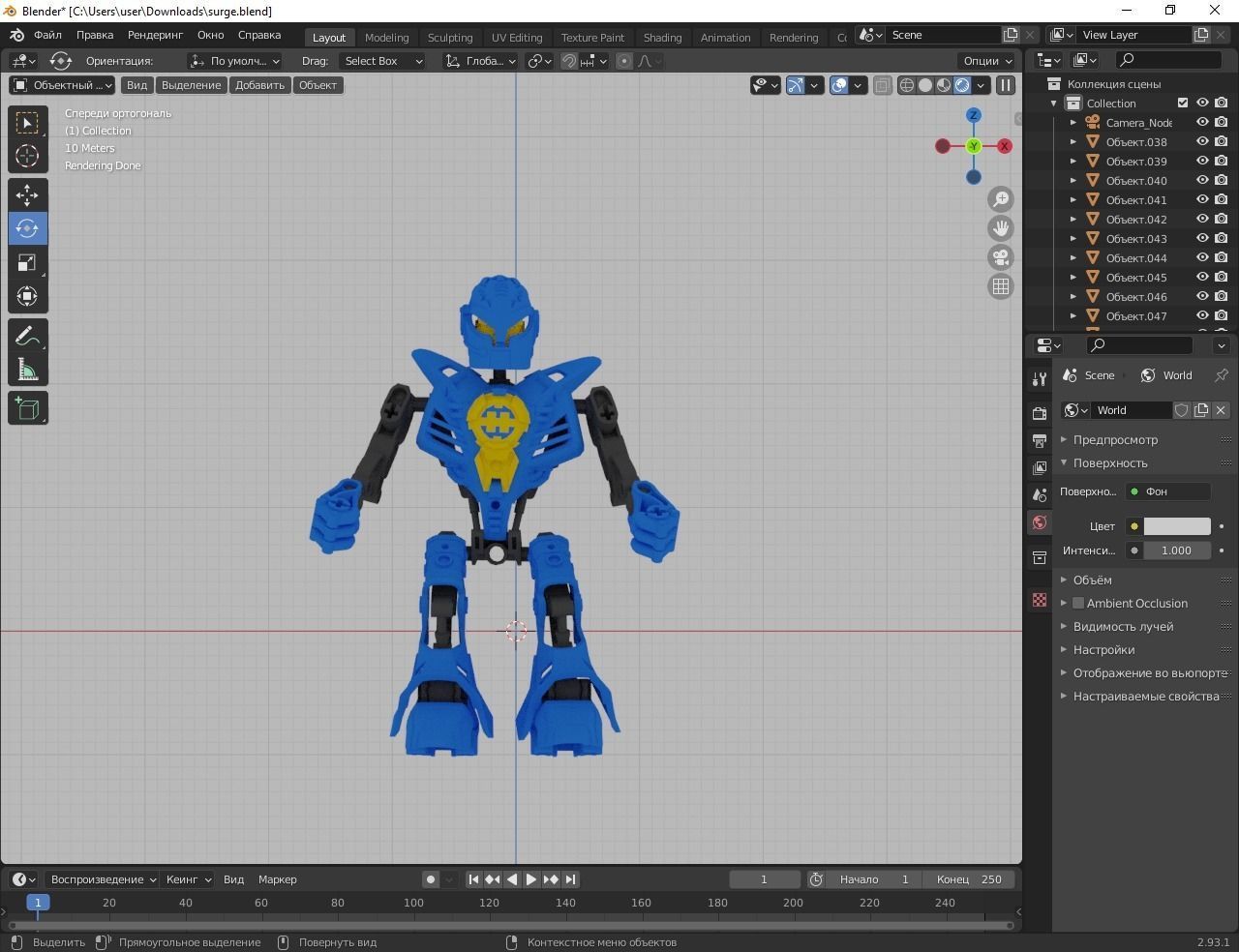Select the Measure tool

click(x=27, y=370)
